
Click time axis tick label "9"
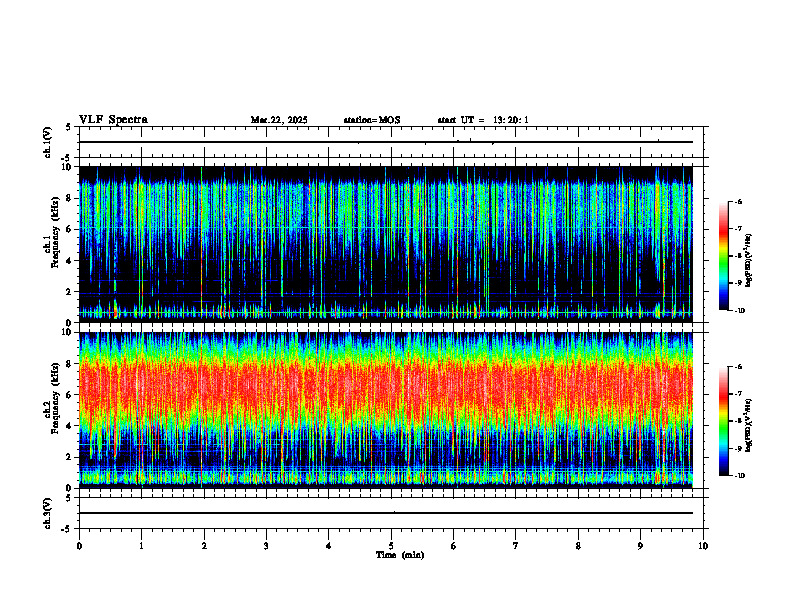[x=640, y=546]
